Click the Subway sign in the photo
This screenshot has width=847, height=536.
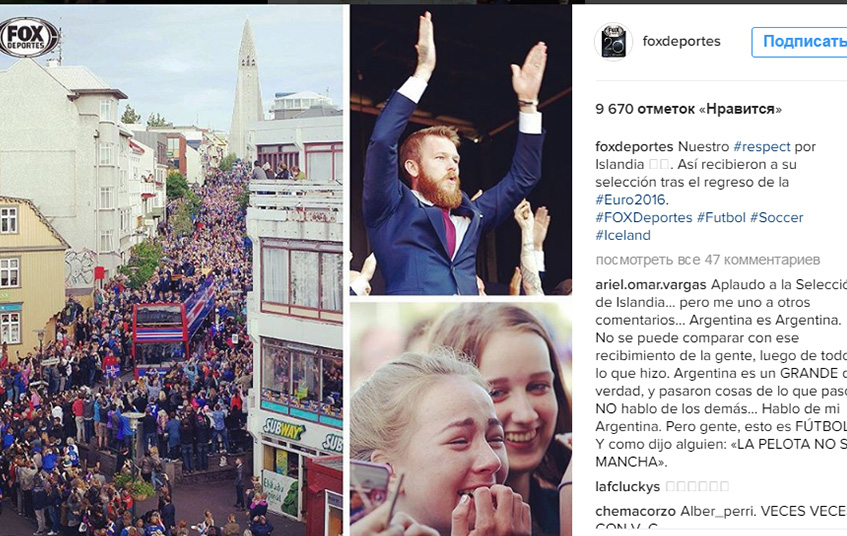click(x=284, y=430)
